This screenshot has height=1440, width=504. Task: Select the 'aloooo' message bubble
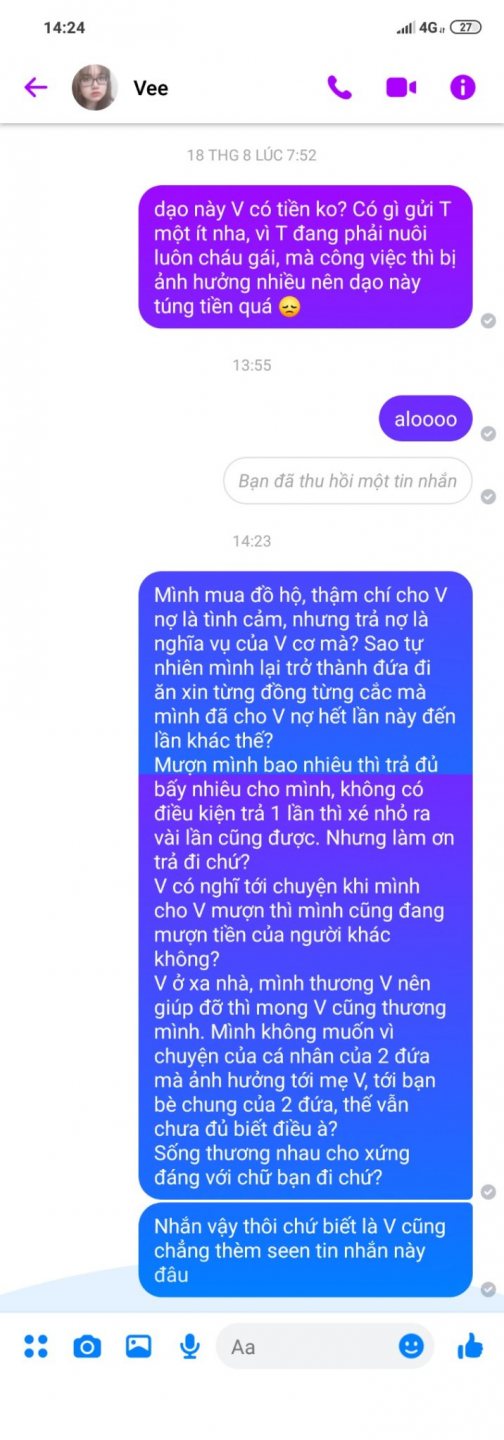click(x=425, y=419)
